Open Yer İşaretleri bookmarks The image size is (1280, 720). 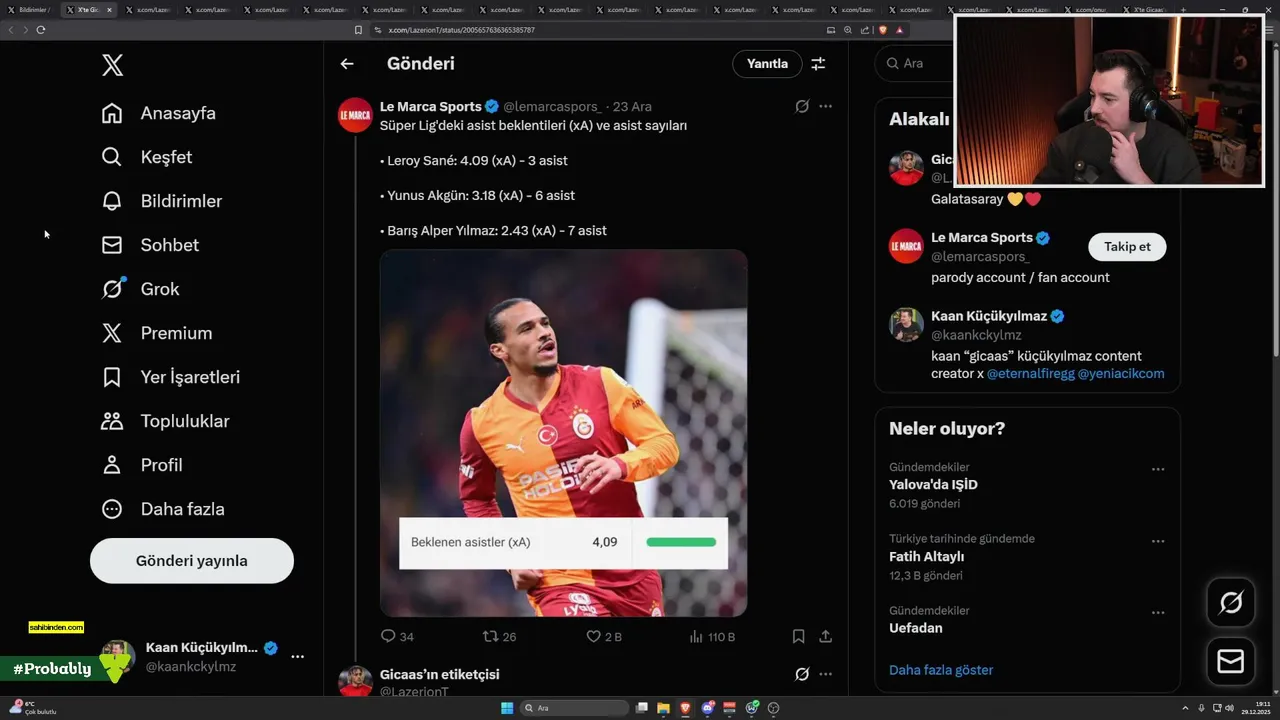(x=171, y=377)
